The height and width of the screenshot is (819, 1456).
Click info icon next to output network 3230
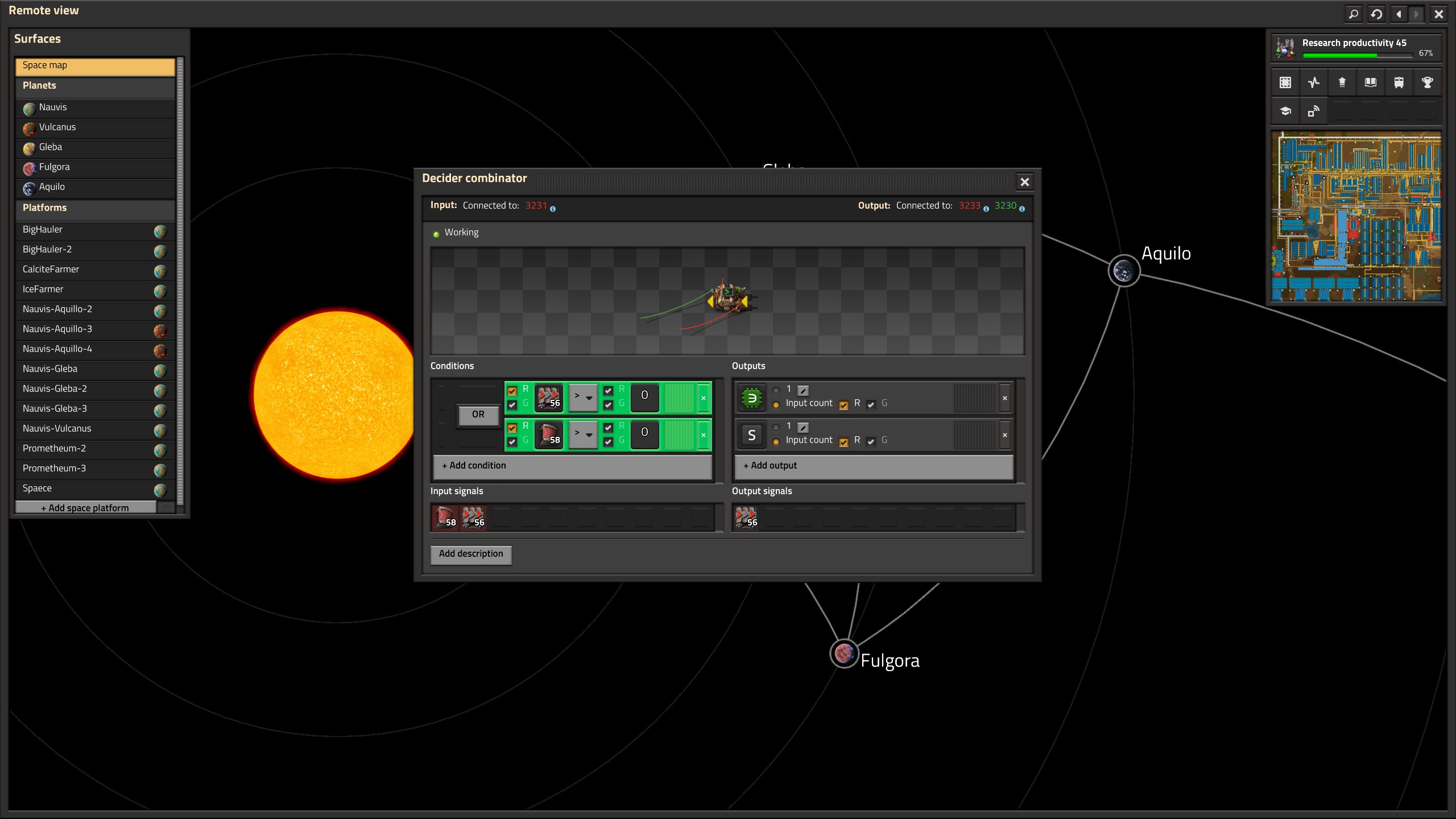(1022, 209)
